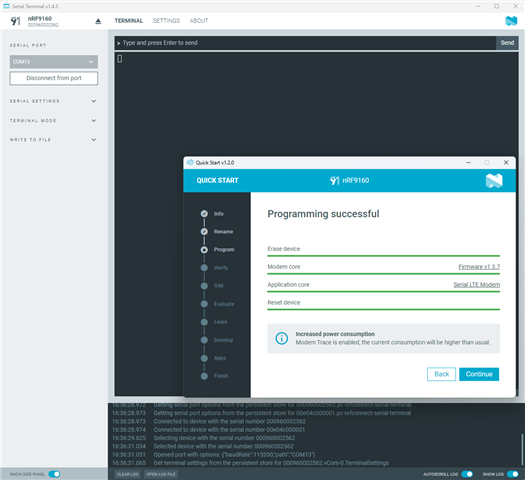
Task: Click the terminal command input field
Action: coord(305,43)
